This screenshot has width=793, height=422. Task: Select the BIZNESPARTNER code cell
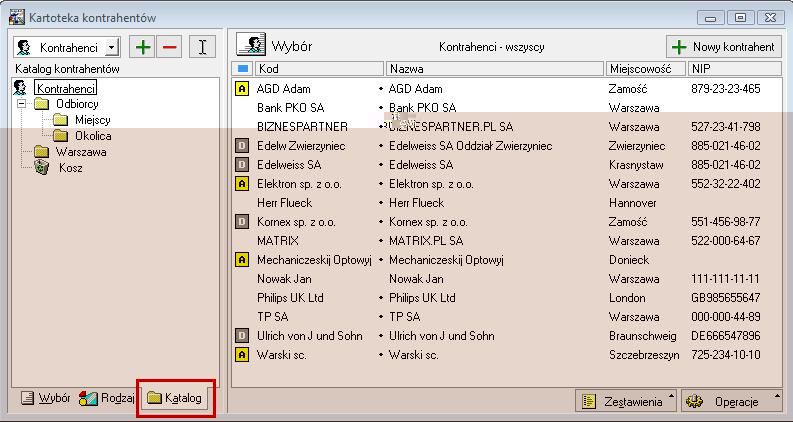point(302,127)
